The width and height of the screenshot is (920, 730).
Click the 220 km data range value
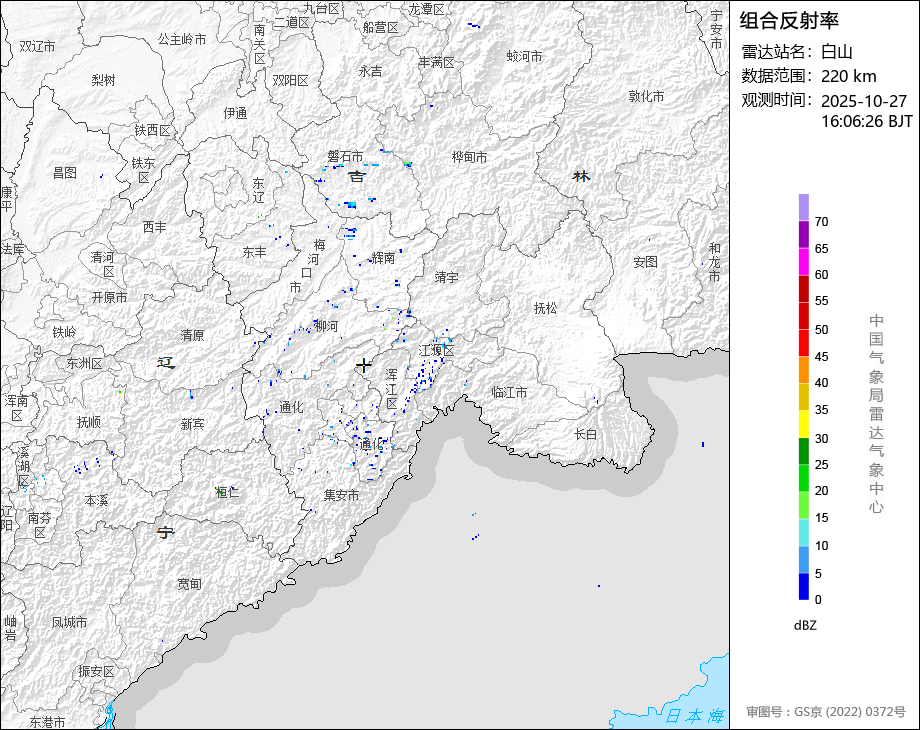848,76
